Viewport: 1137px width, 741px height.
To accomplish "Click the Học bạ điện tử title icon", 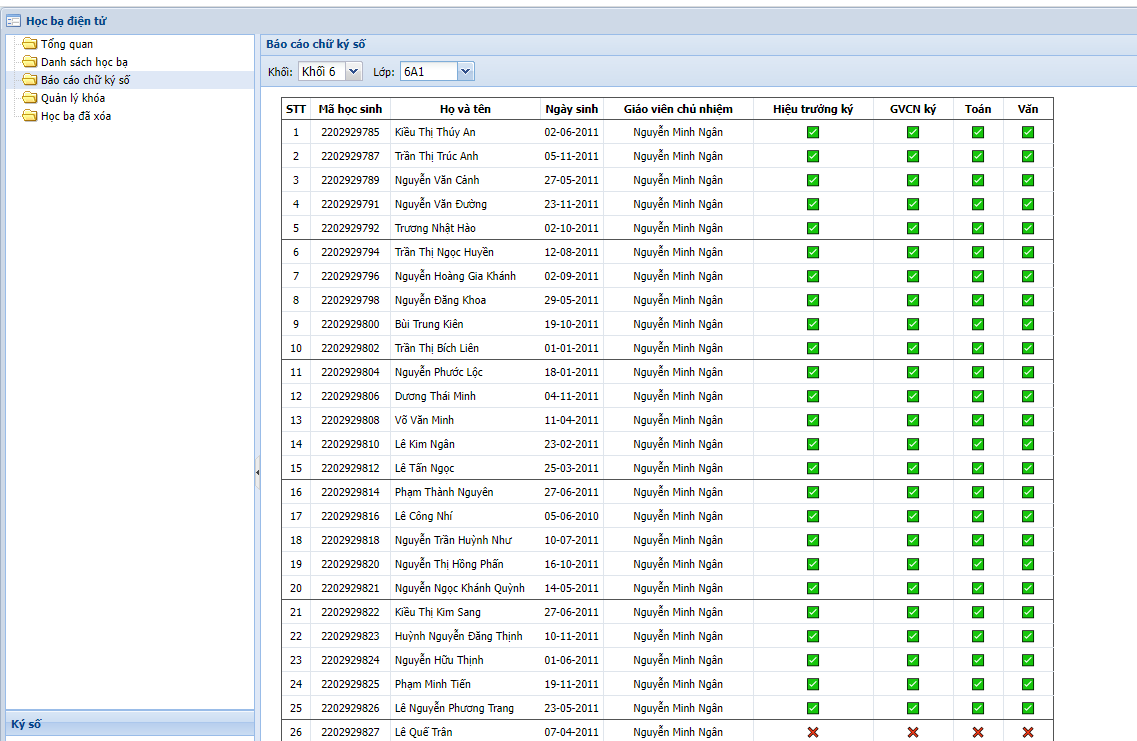I will [15, 19].
